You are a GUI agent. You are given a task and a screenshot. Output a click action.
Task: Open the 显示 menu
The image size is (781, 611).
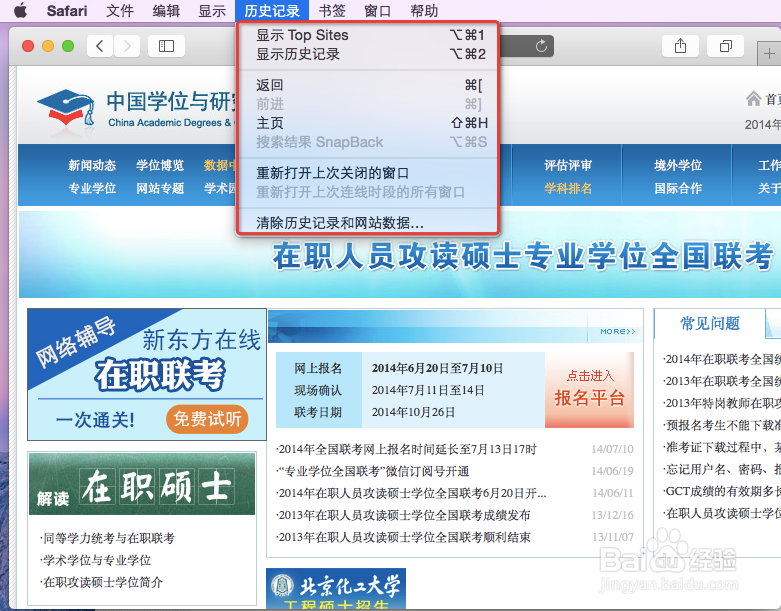point(212,10)
